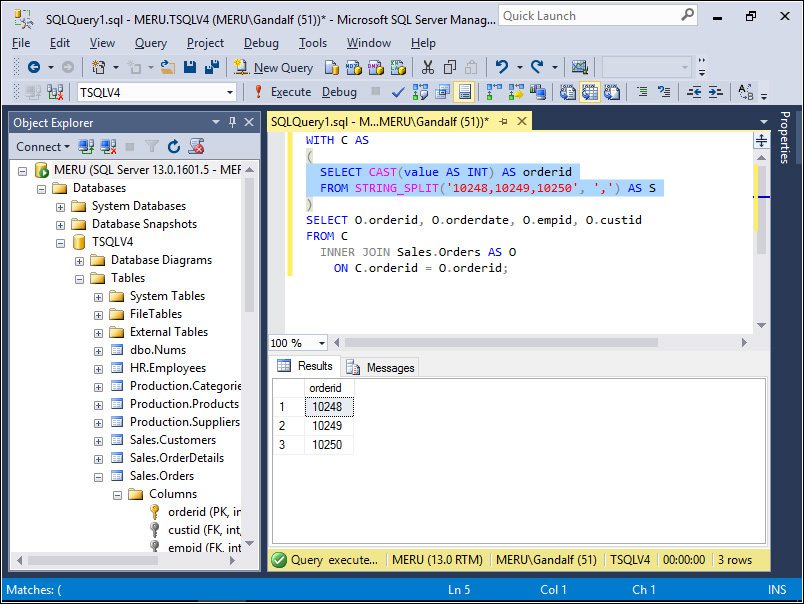Expand the Sales.Customers table node
The height and width of the screenshot is (604, 804).
(x=98, y=440)
